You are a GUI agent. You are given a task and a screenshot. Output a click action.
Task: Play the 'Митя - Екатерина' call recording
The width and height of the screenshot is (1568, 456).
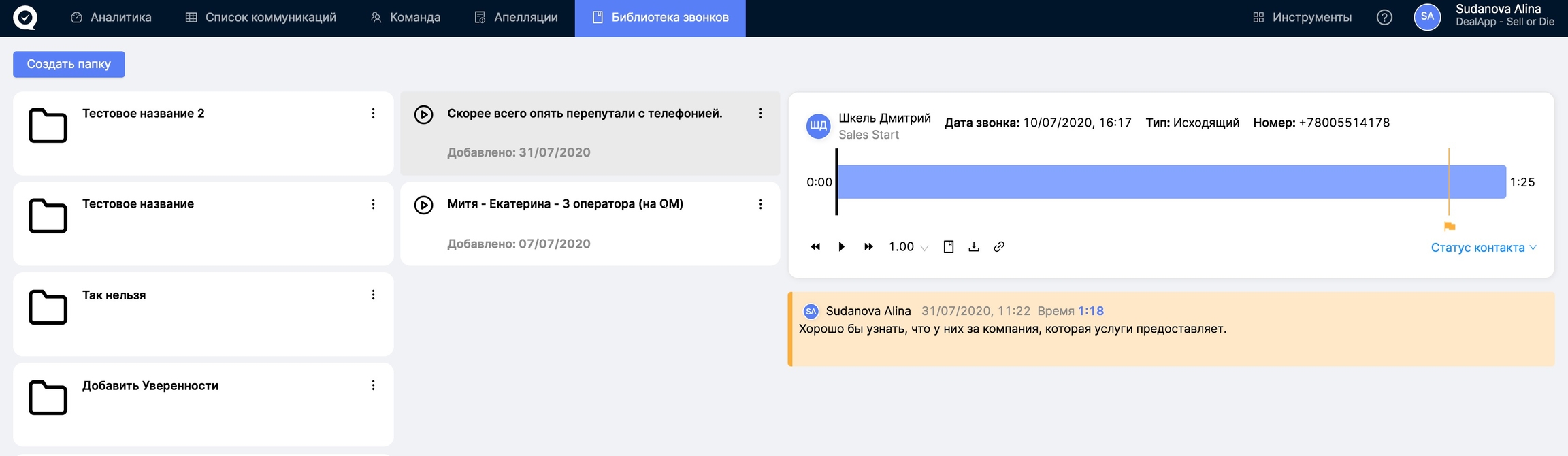423,205
